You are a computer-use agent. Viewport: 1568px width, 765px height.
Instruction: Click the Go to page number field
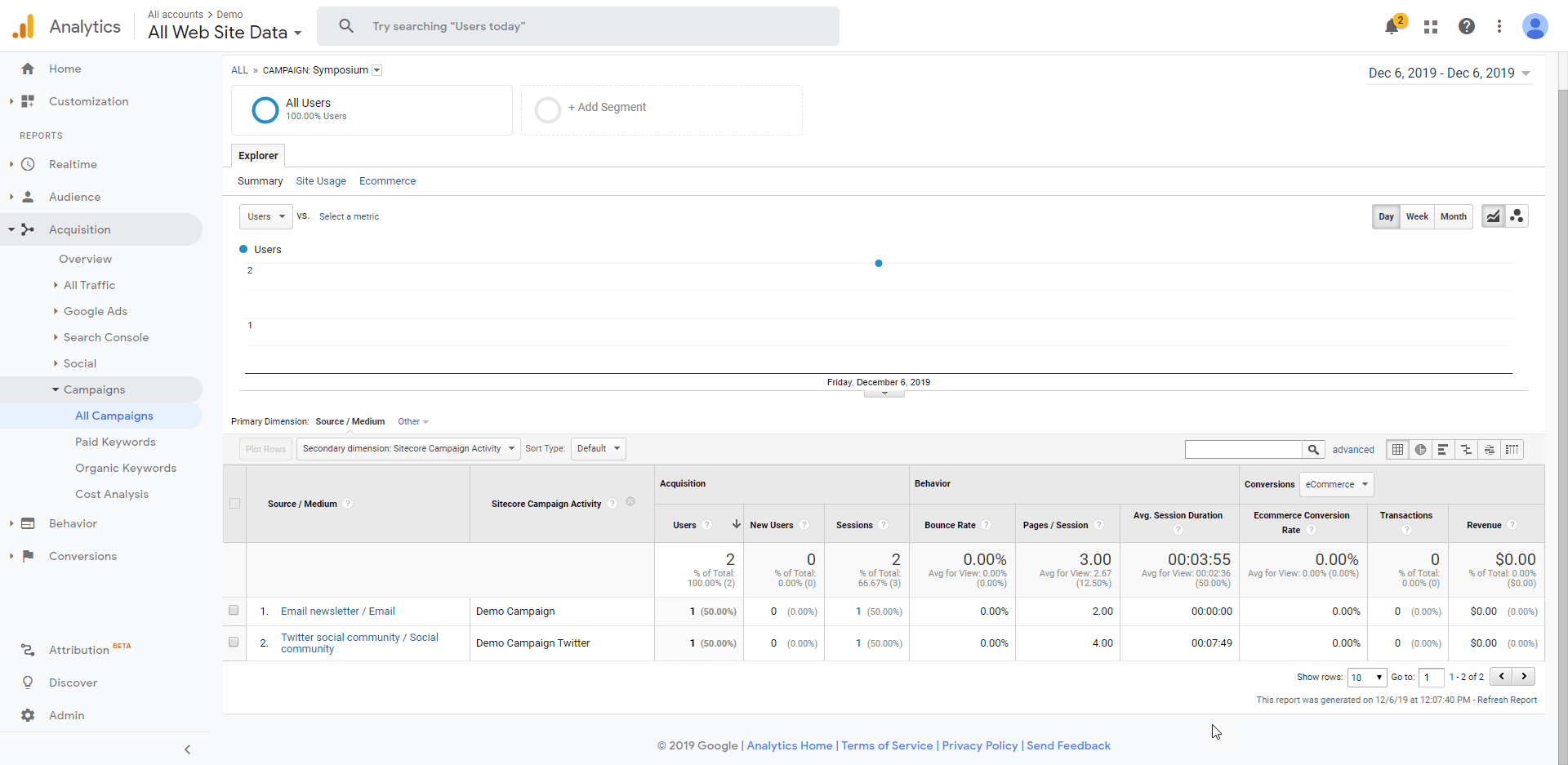pos(1432,678)
